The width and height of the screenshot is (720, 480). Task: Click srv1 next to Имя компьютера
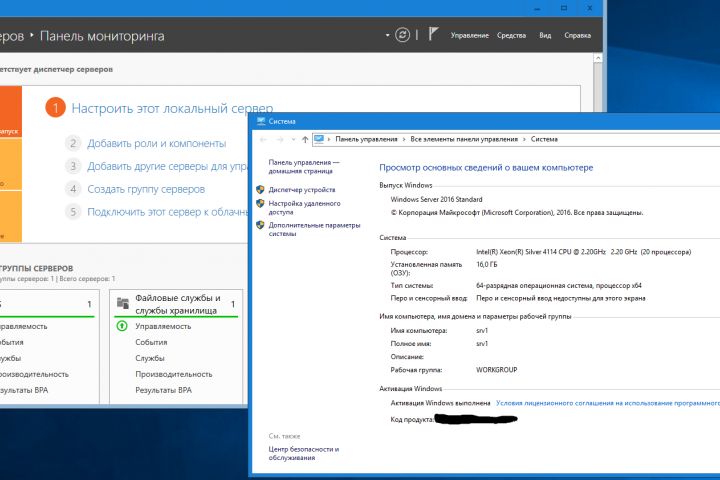pos(482,331)
